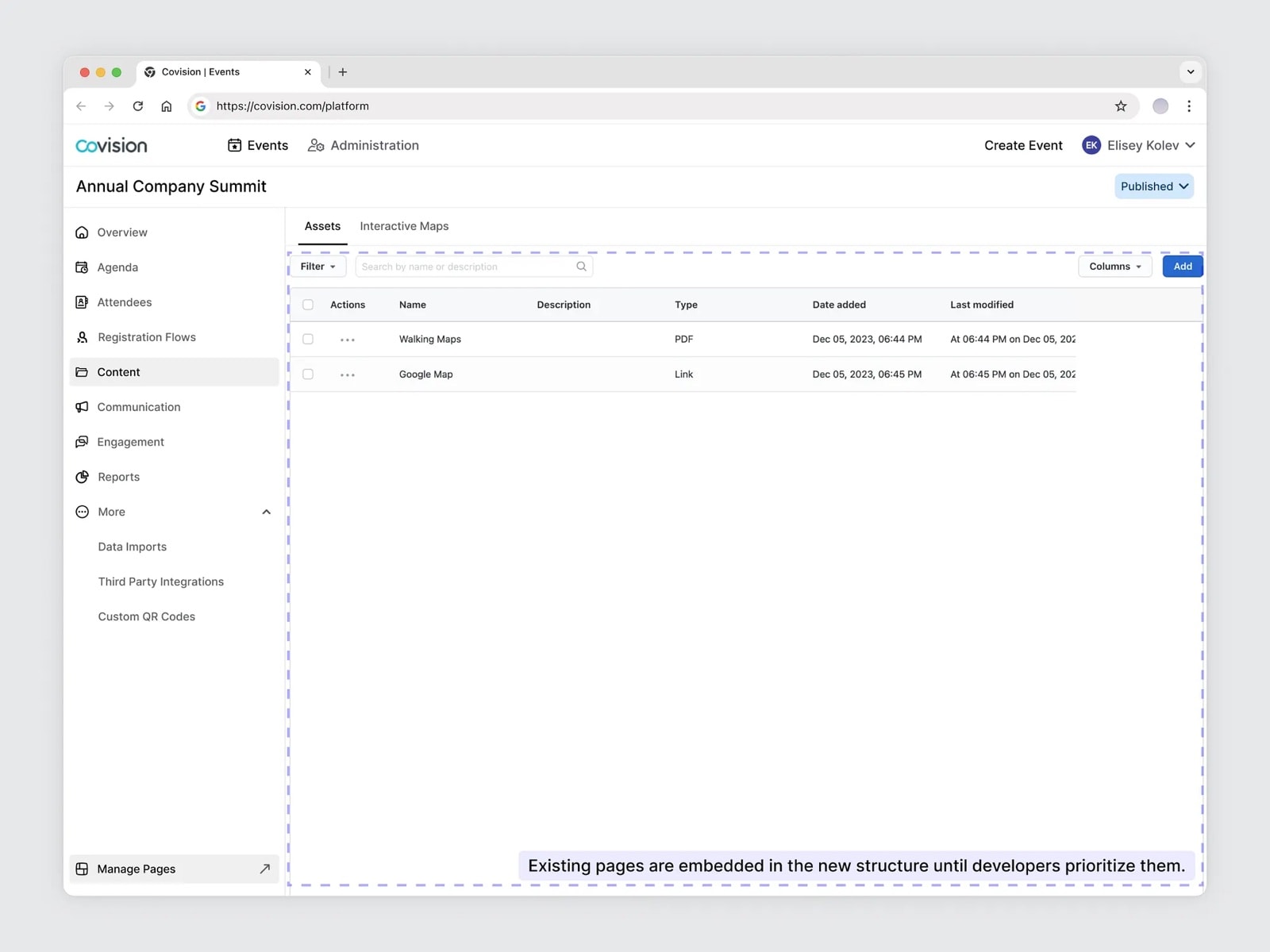Sort by the Date added column header
Screen dimensions: 1270x952
tap(839, 305)
